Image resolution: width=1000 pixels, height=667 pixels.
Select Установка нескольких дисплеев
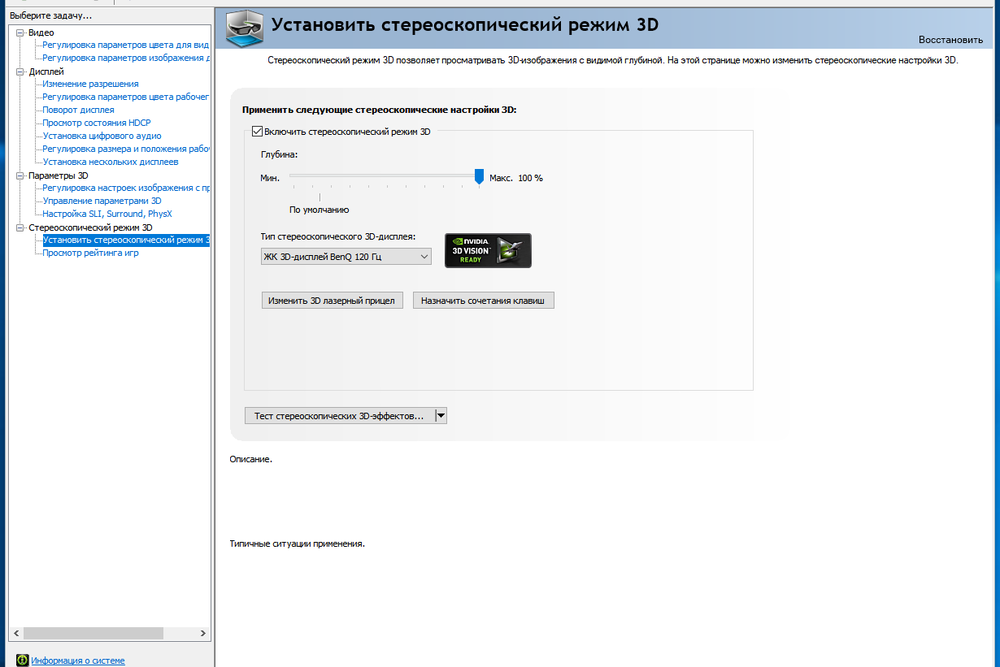(110, 162)
